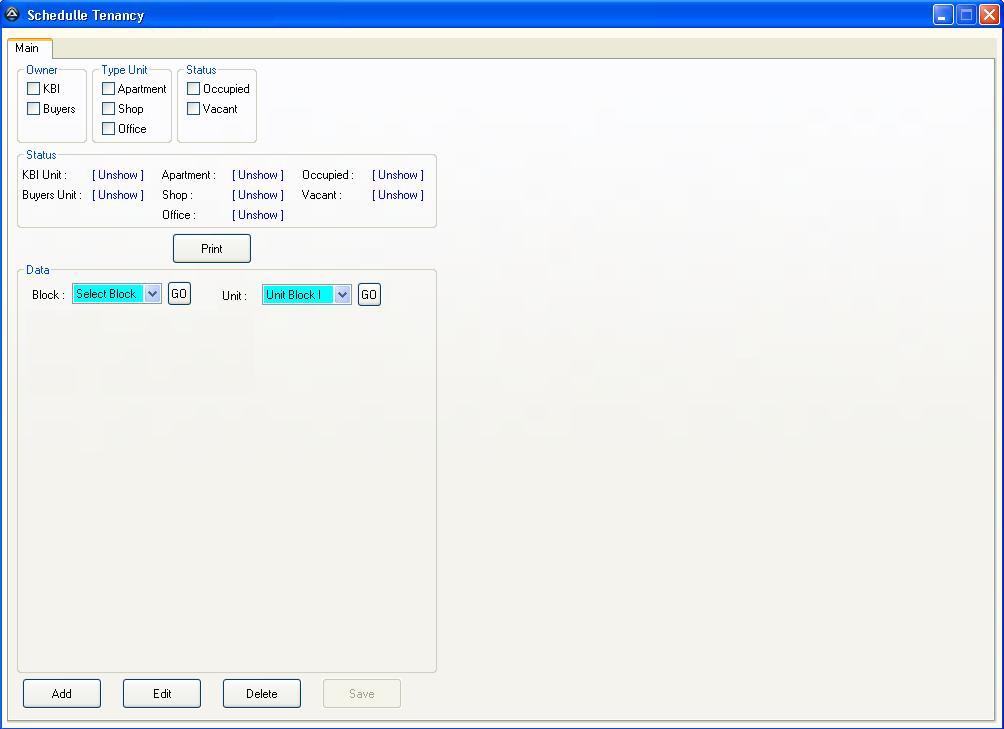Tick the Buyers owner checkbox
This screenshot has width=1004, height=729.
point(34,109)
